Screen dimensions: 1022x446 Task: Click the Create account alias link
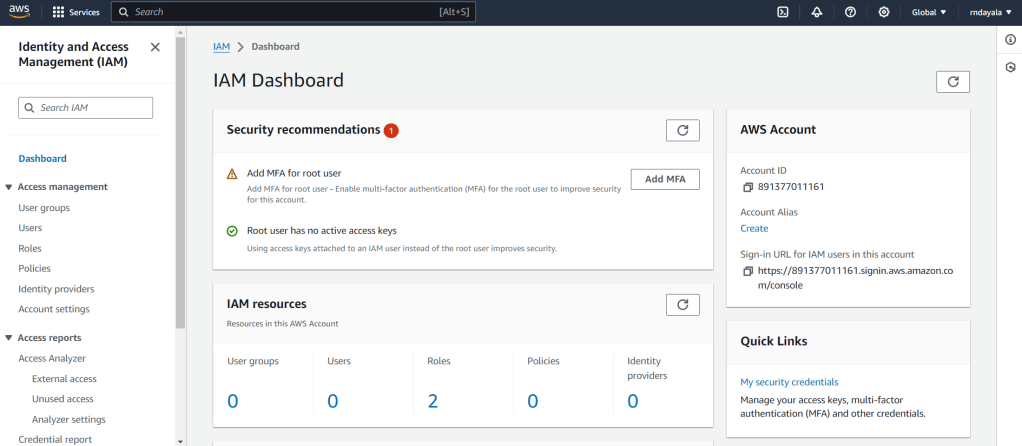click(754, 228)
